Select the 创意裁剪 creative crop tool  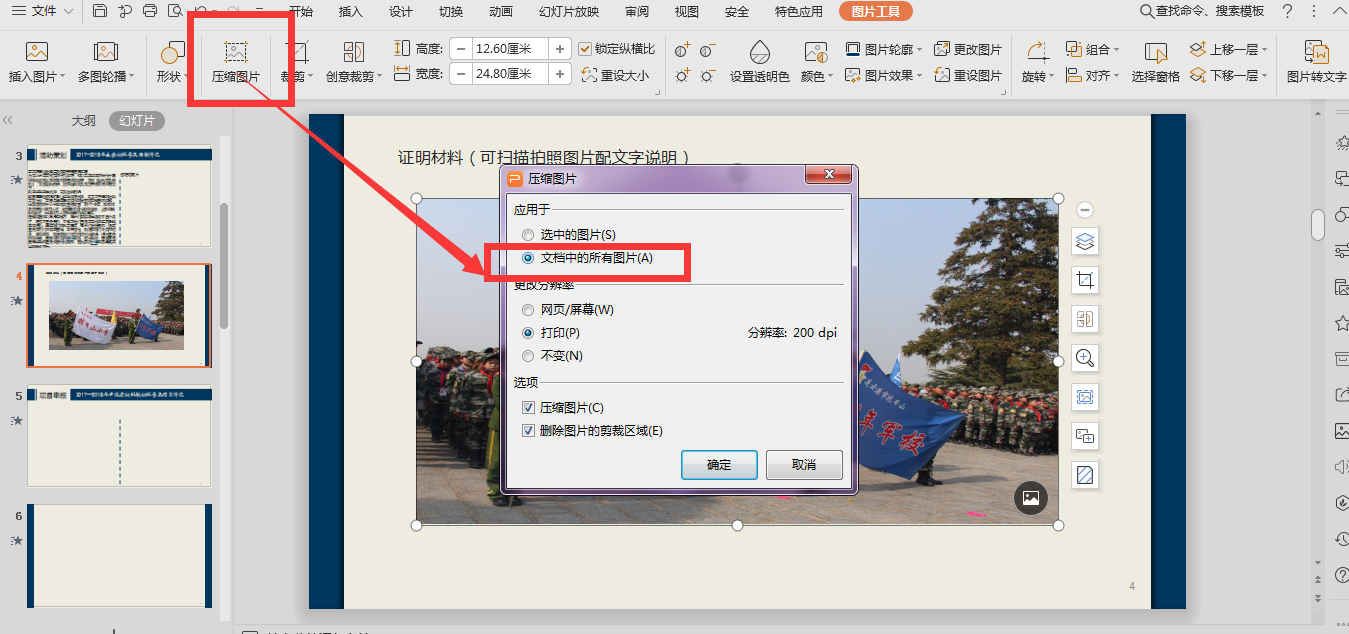tap(353, 53)
